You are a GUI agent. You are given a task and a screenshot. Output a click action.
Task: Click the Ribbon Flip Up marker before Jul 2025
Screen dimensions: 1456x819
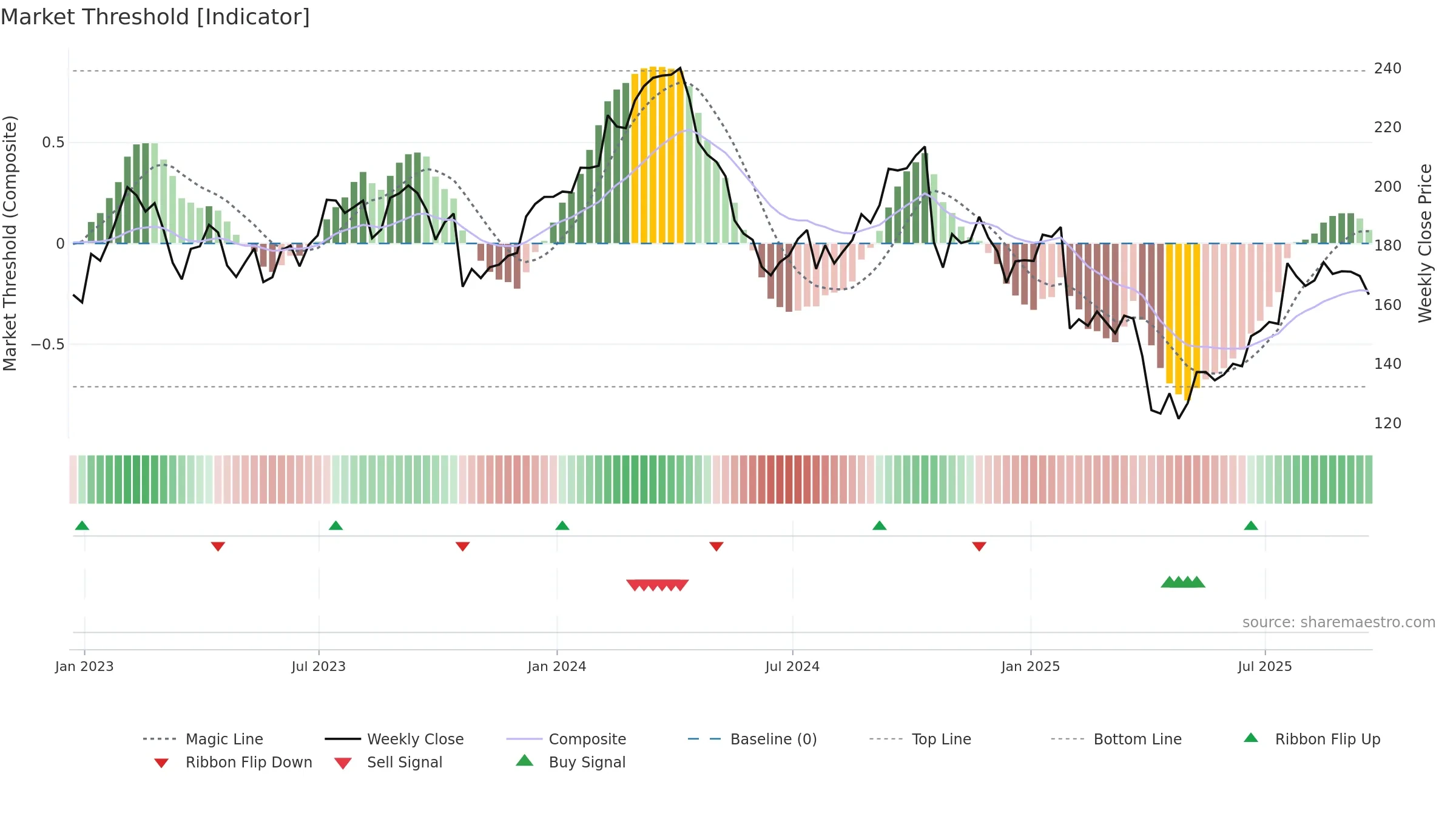[1251, 525]
